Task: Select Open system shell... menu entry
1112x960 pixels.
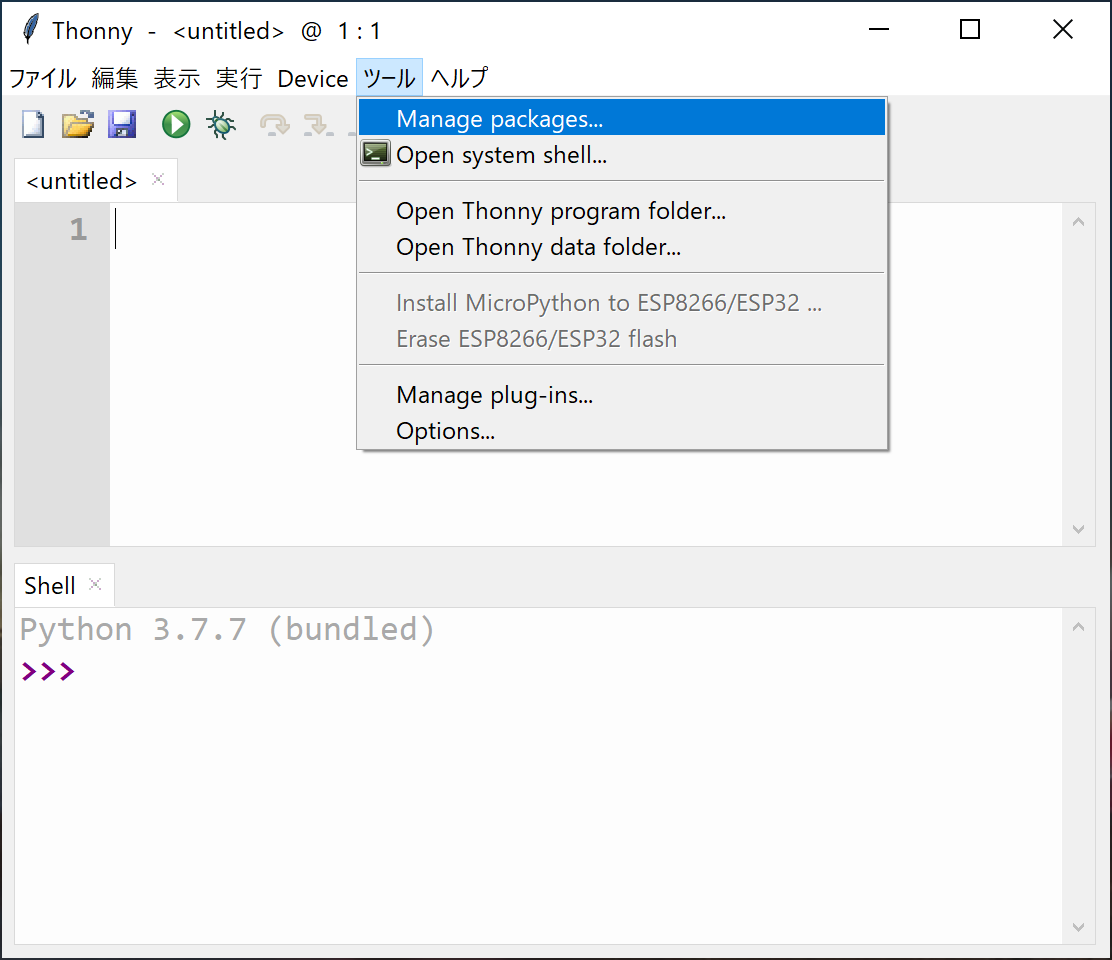Action: (622, 155)
